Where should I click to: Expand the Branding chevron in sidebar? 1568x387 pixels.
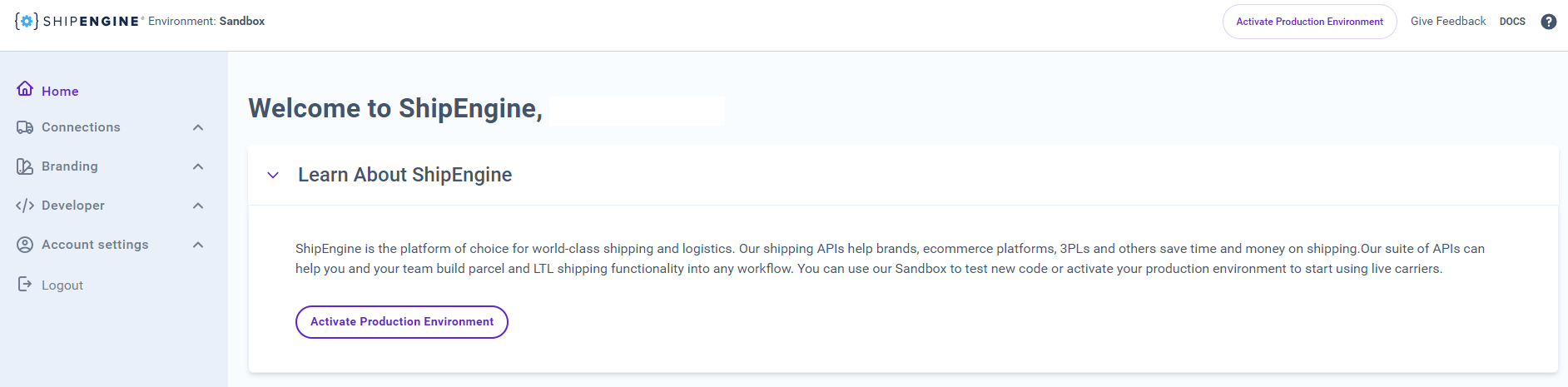click(x=198, y=166)
